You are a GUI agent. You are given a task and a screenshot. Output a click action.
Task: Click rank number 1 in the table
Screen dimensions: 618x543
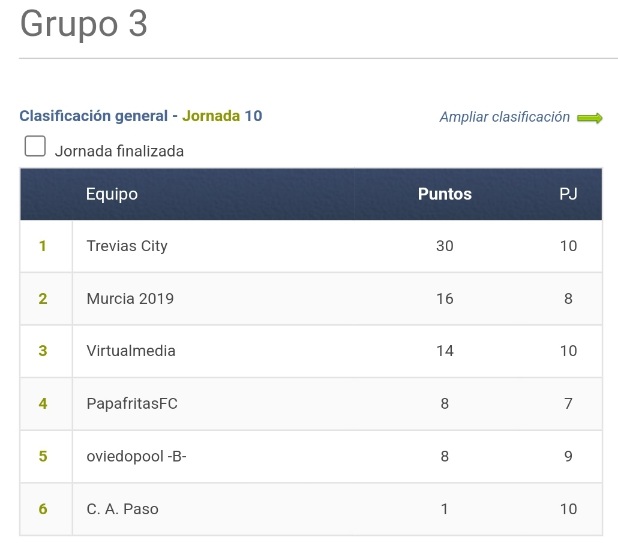pyautogui.click(x=43, y=246)
